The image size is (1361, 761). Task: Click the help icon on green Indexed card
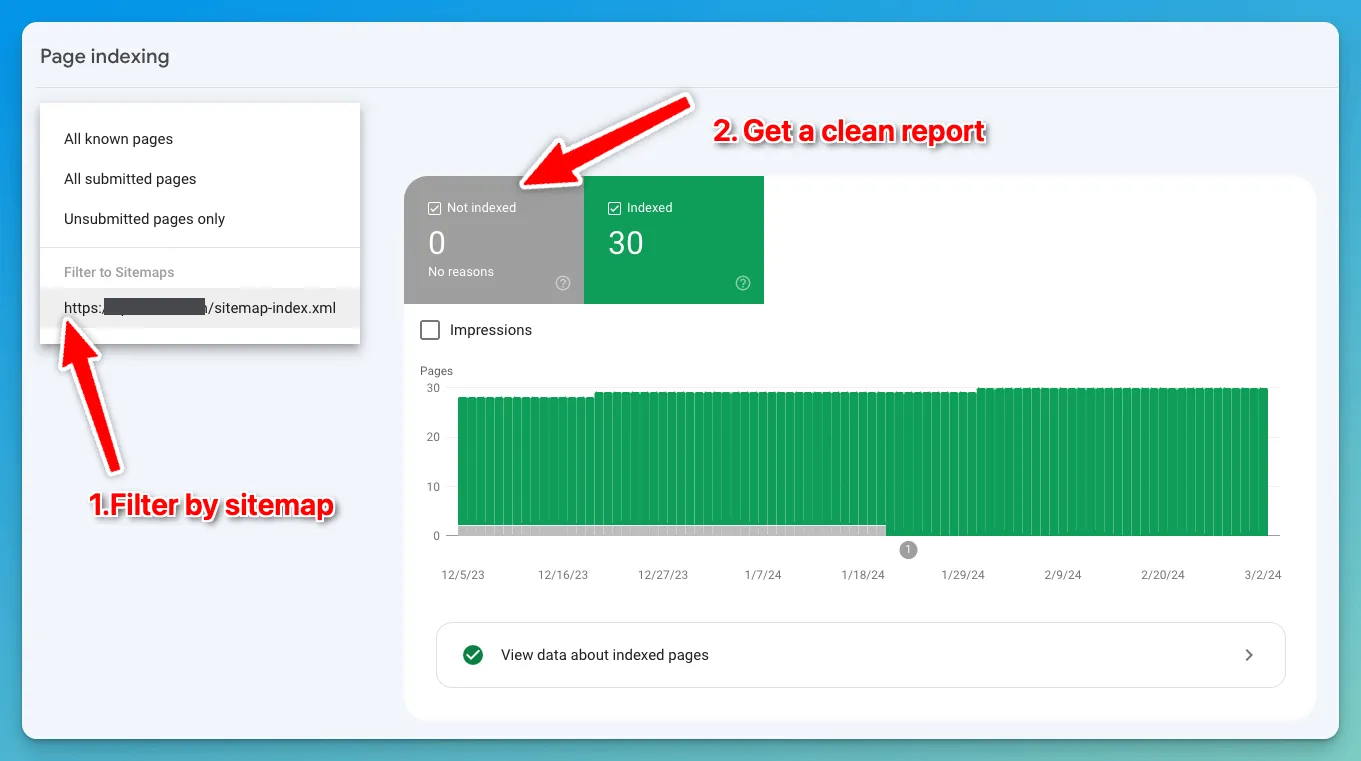click(743, 283)
